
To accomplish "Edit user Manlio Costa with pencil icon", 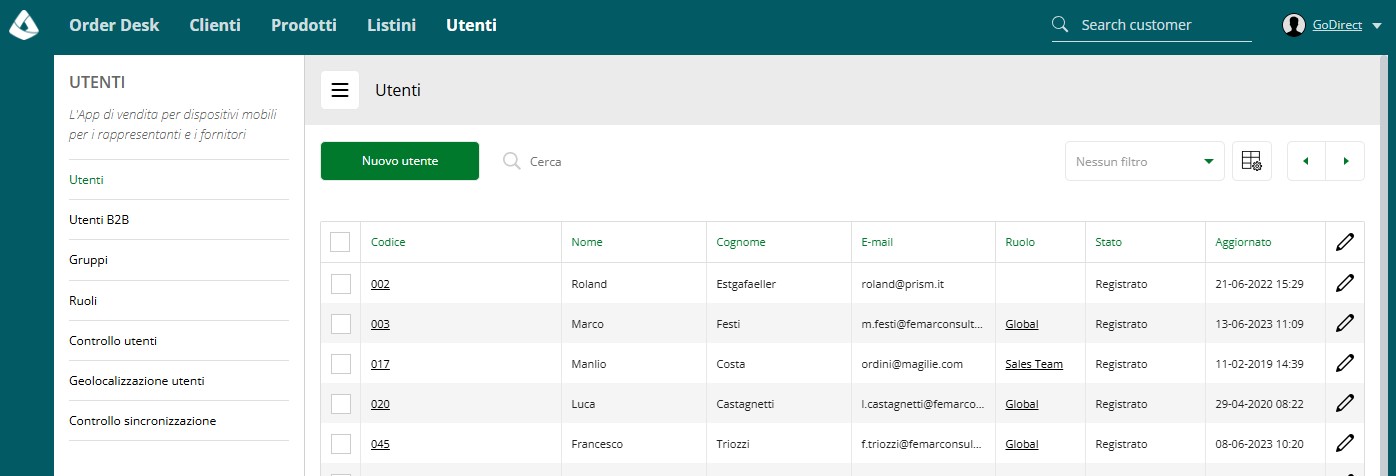I will coord(1345,364).
